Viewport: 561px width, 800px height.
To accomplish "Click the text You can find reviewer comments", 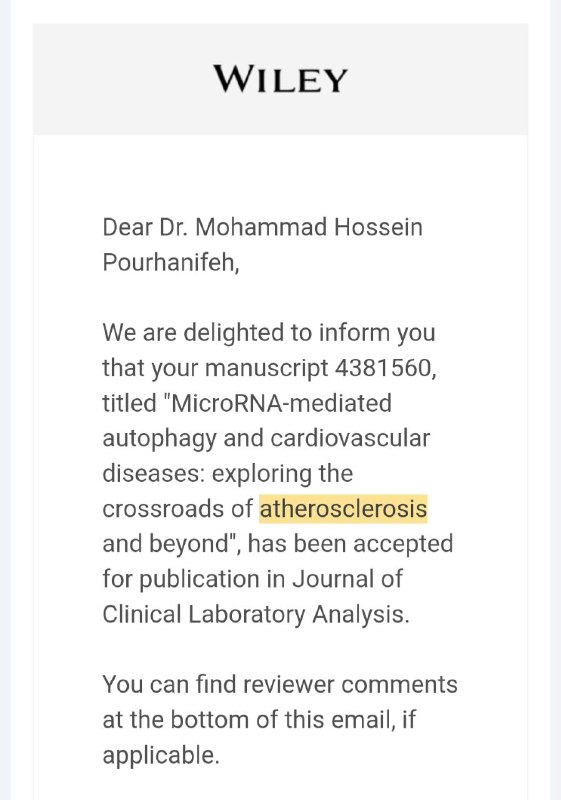I will click(280, 685).
